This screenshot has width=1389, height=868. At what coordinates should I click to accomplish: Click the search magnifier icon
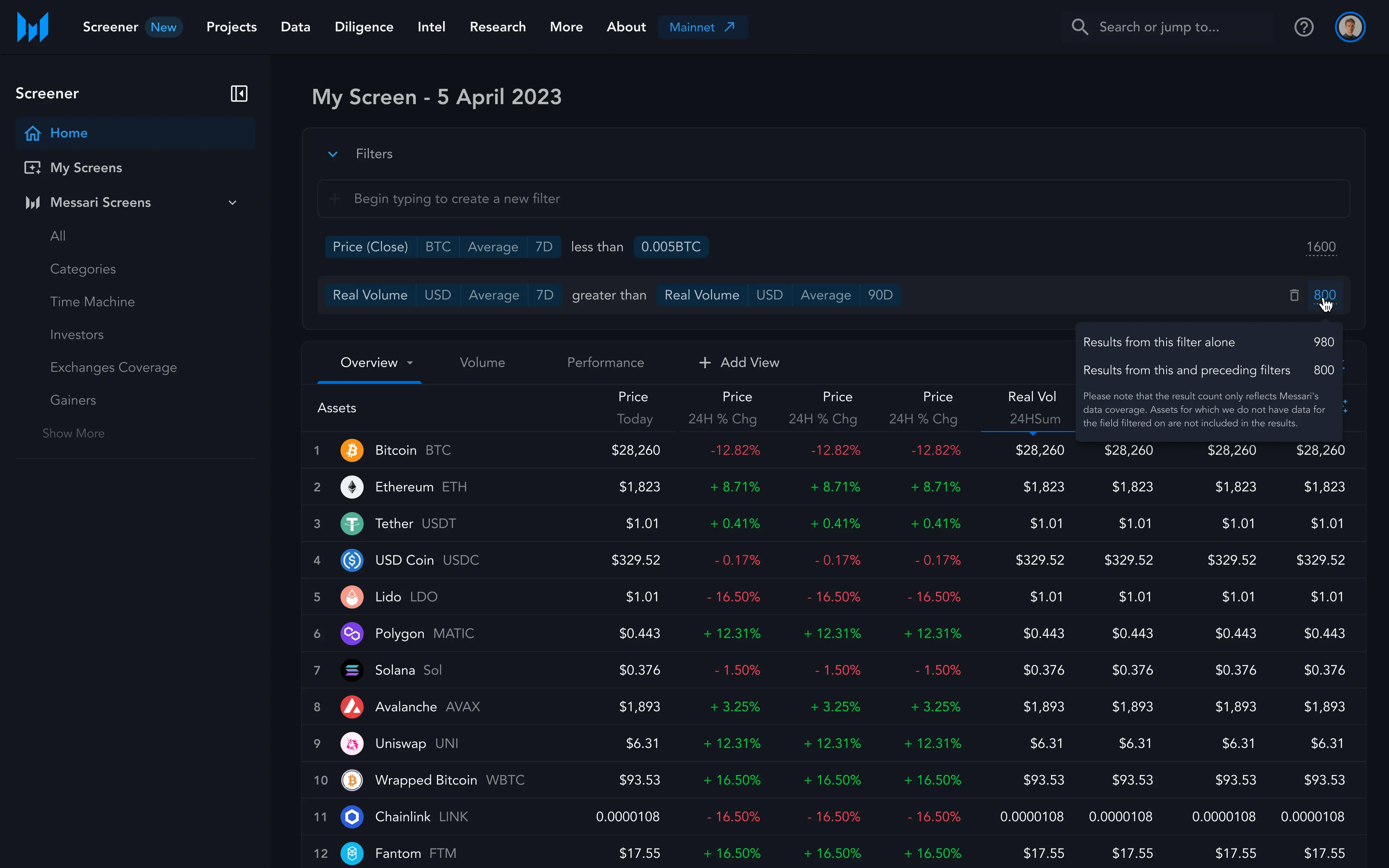(x=1080, y=27)
